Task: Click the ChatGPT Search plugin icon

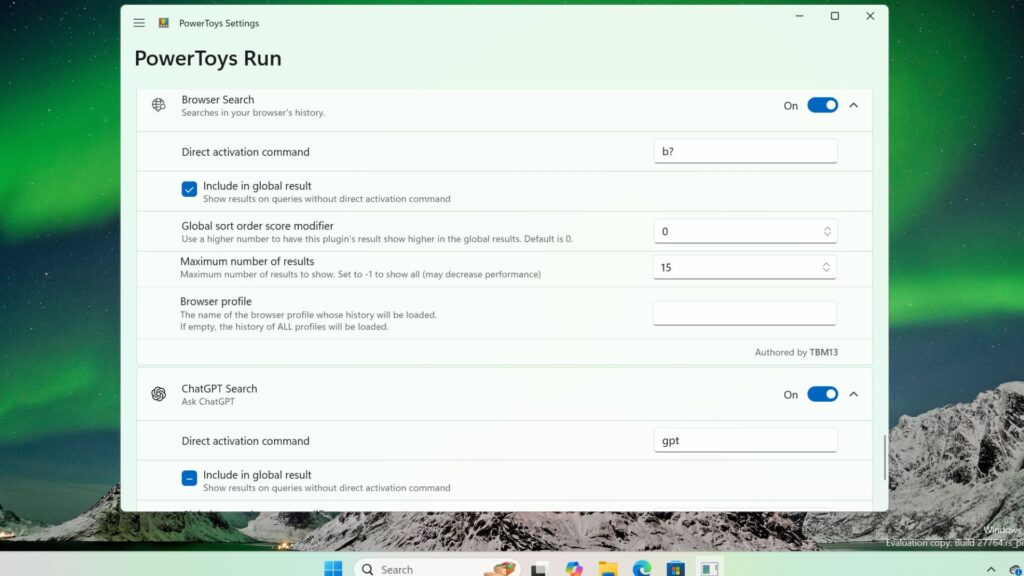Action: [158, 394]
